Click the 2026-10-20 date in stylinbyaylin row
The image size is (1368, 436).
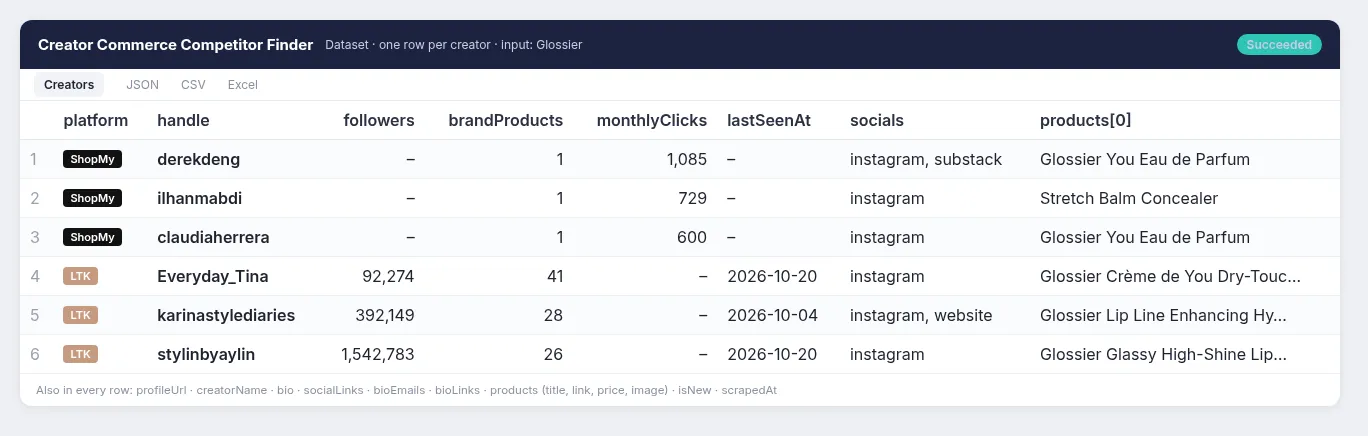coord(772,354)
